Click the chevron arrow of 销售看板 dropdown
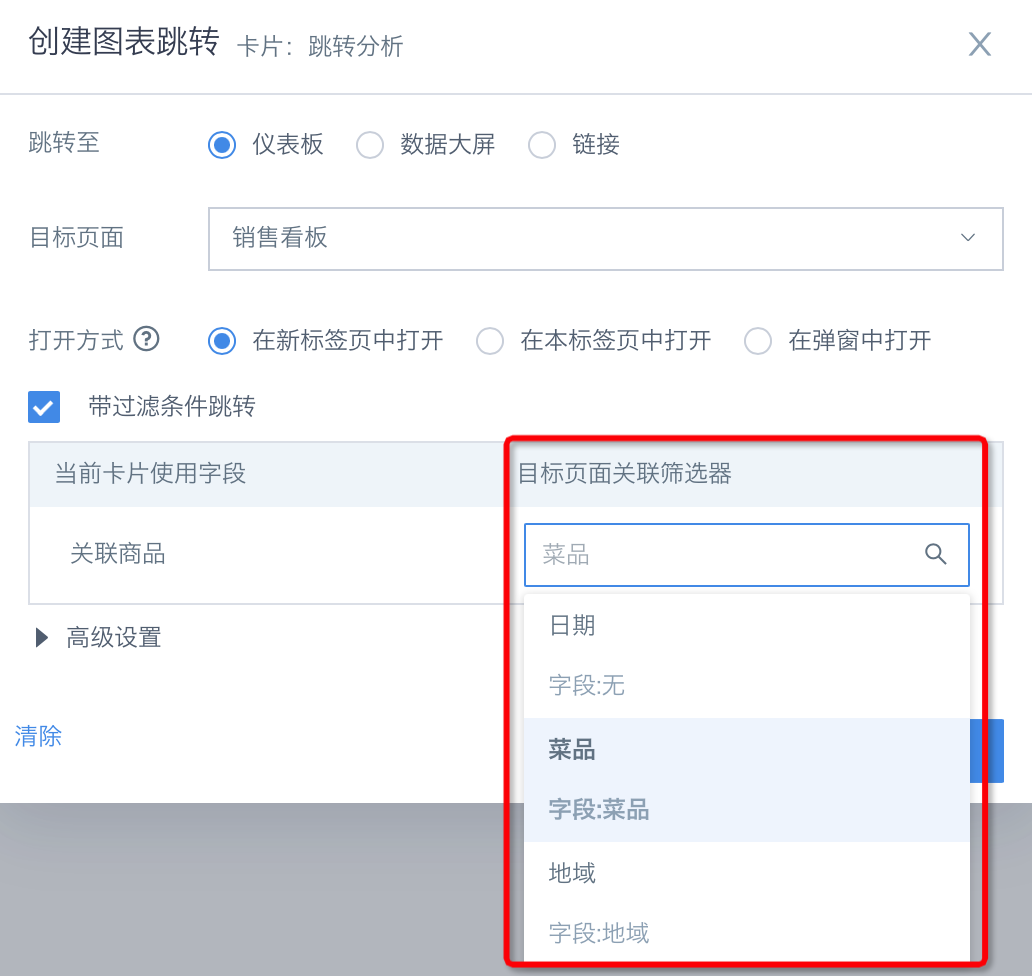1032x976 pixels. [967, 238]
